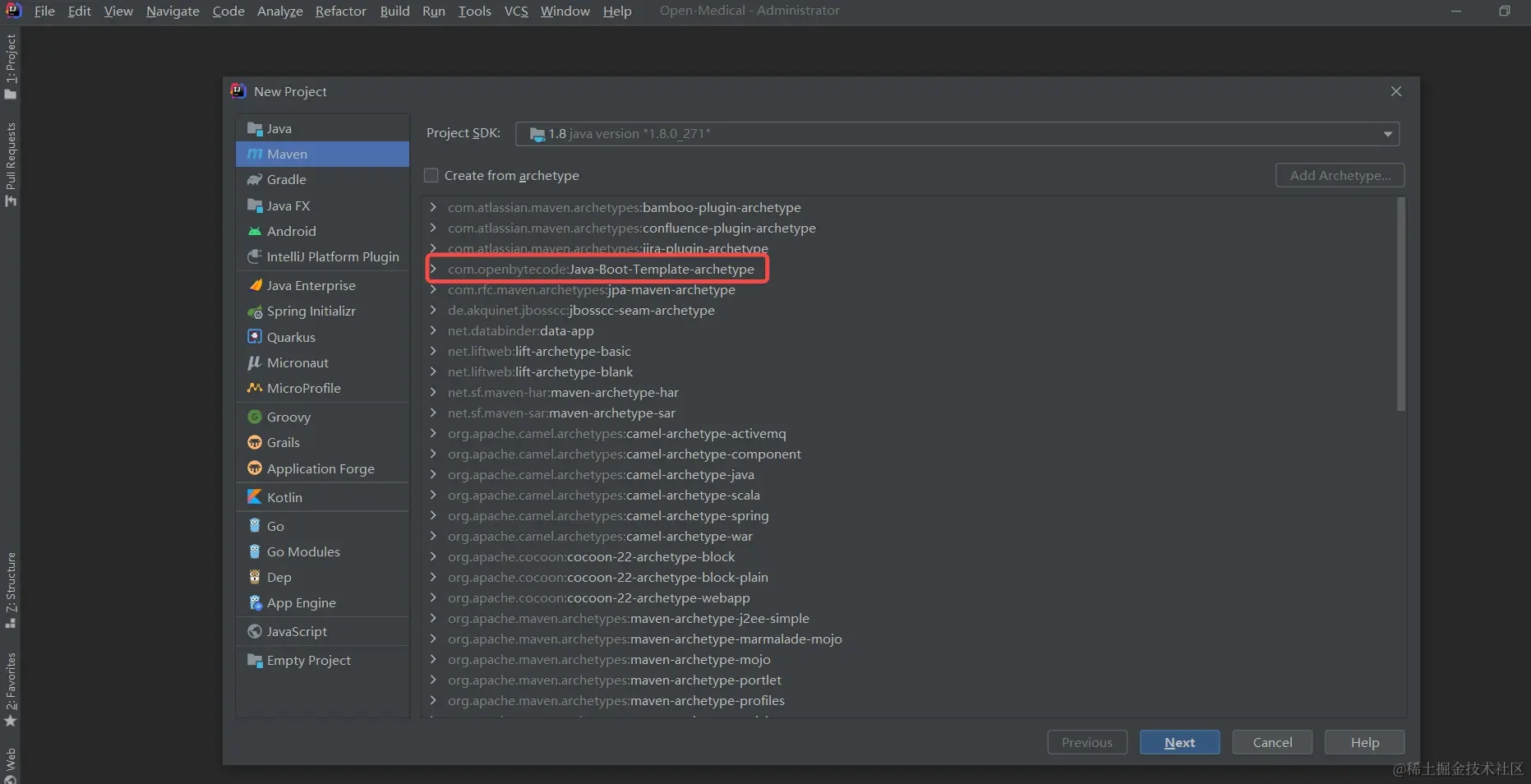Close the New Project dialog

point(1396,91)
